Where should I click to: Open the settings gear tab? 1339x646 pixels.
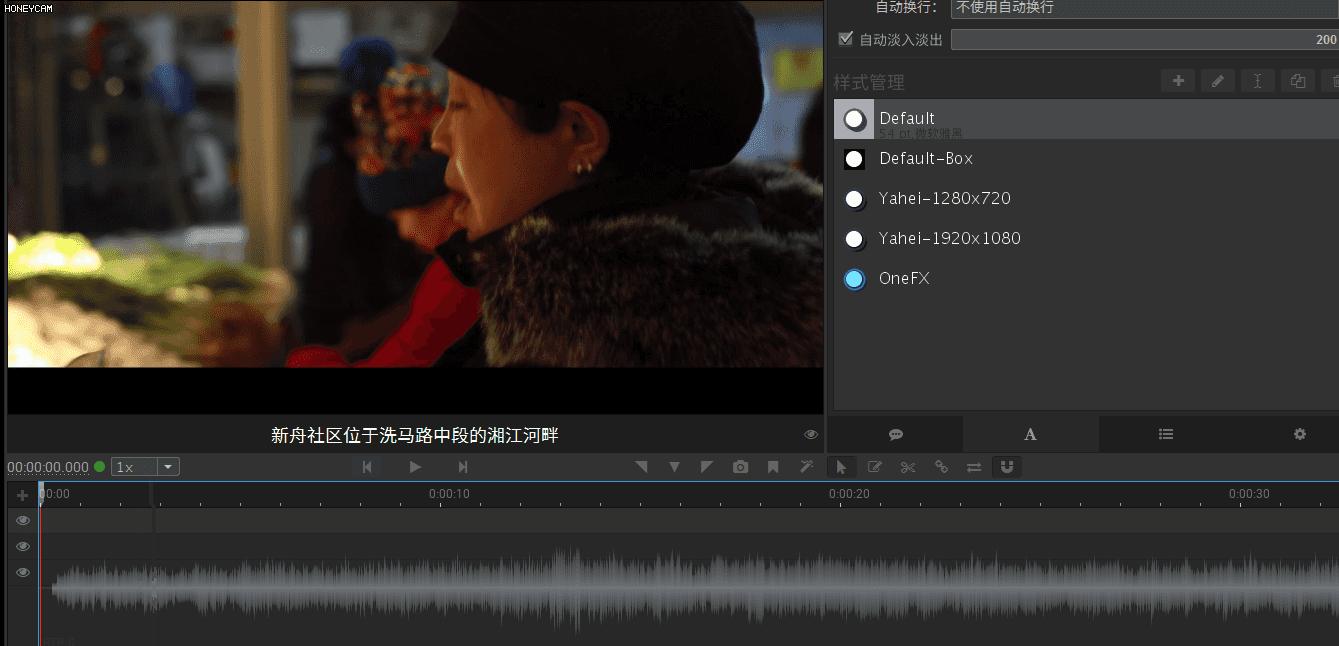[x=1300, y=434]
